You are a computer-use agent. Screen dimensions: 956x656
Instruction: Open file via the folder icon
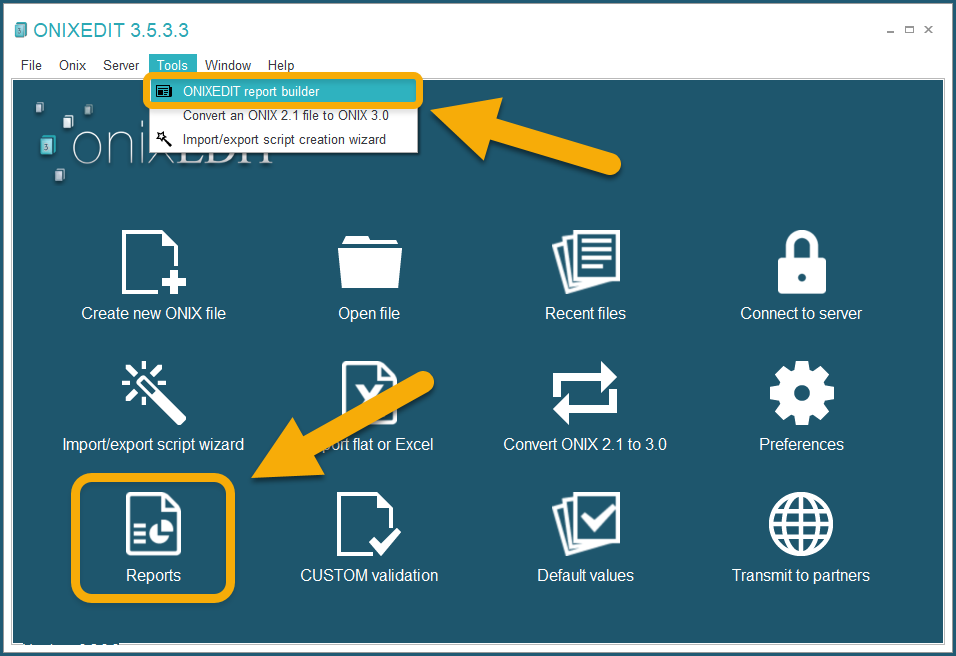click(369, 262)
